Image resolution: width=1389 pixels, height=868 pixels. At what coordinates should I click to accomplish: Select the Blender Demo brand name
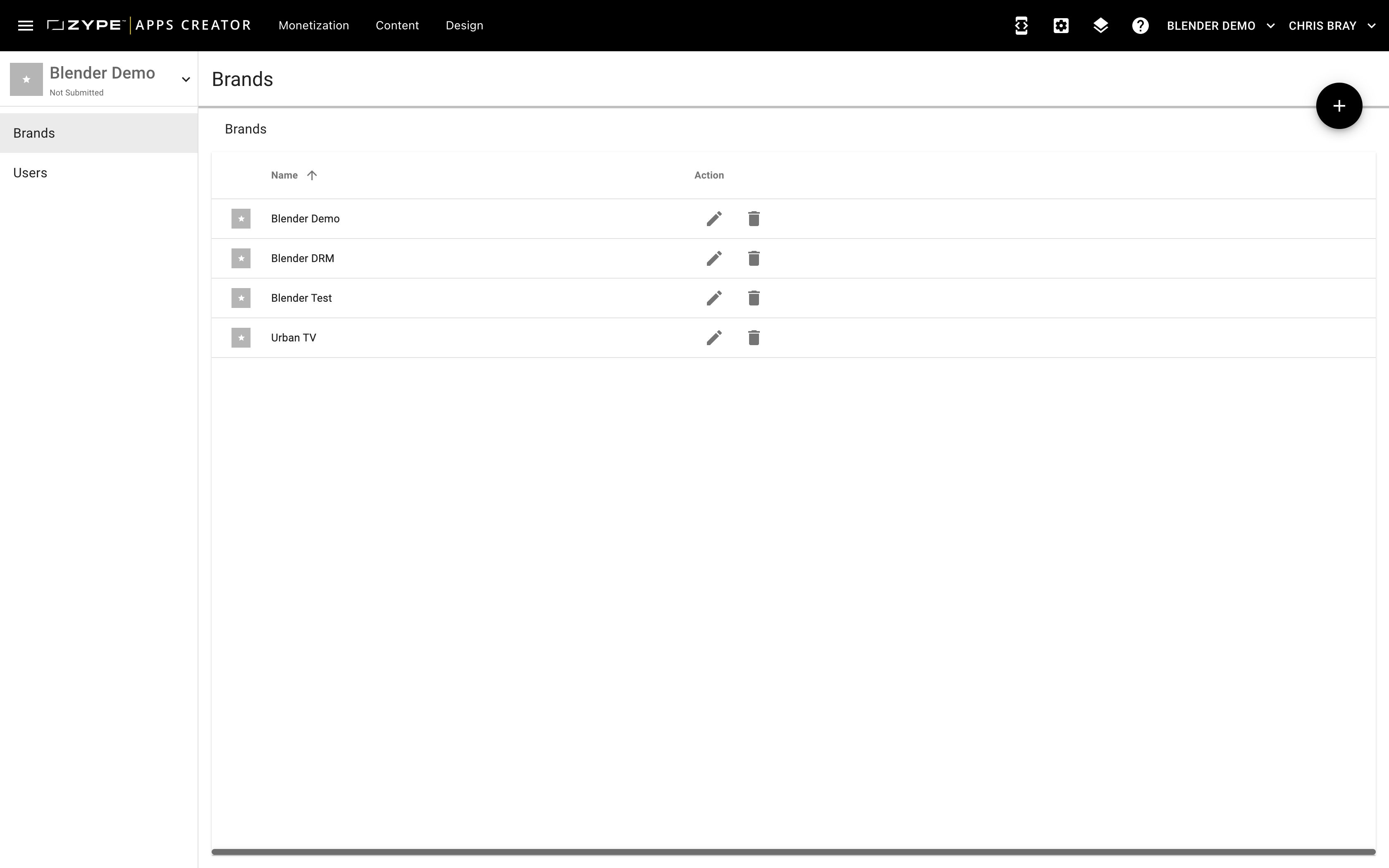click(305, 219)
